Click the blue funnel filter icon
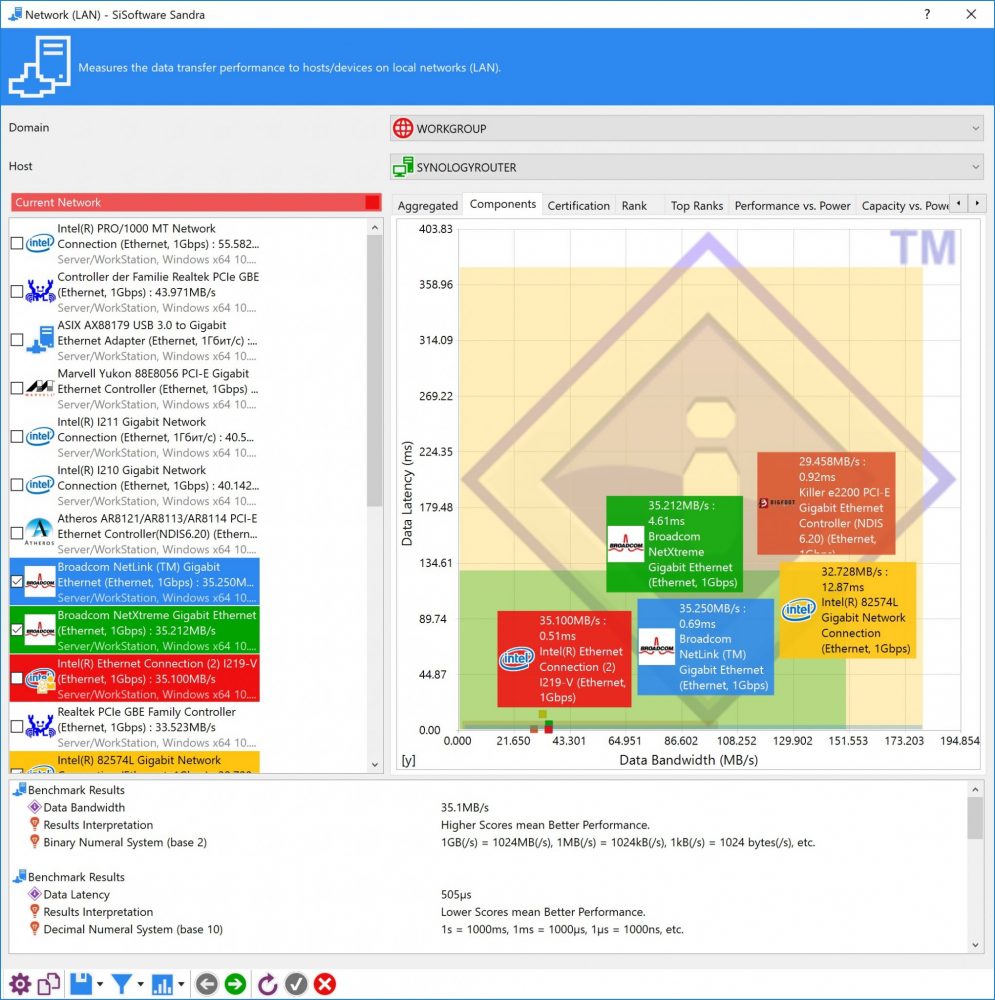Screen dimensions: 995x1000 point(122,984)
